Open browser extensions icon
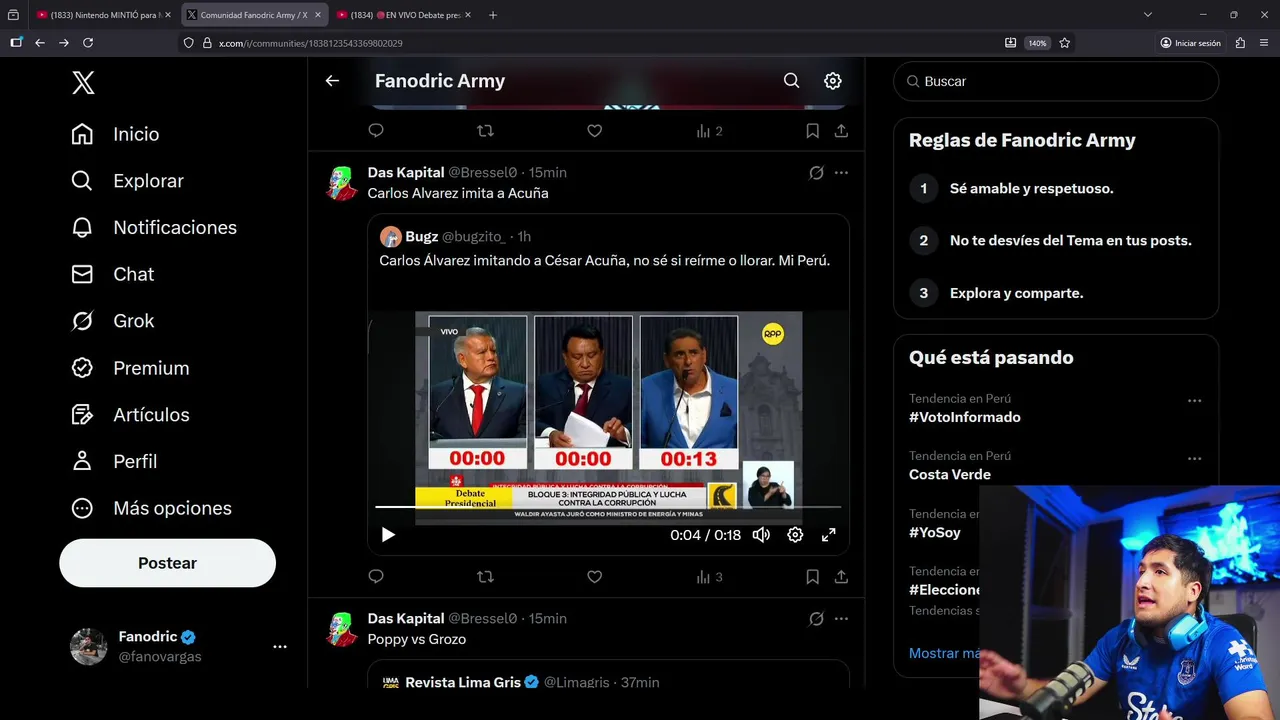 pyautogui.click(x=1241, y=43)
